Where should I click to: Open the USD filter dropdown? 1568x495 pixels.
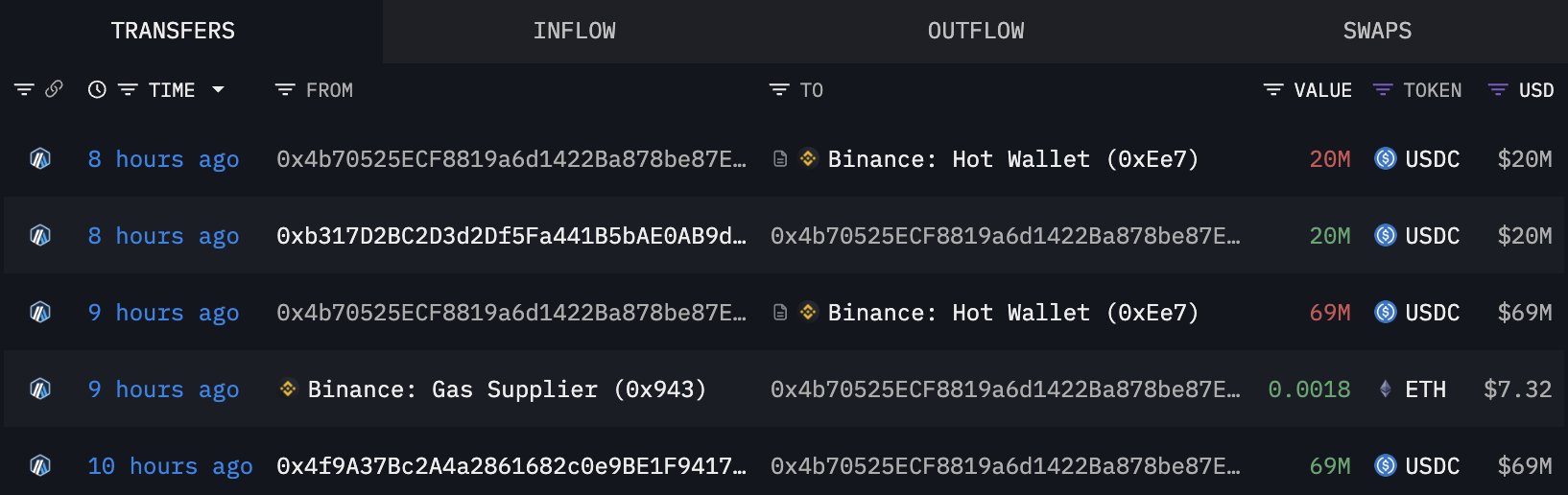1498,90
